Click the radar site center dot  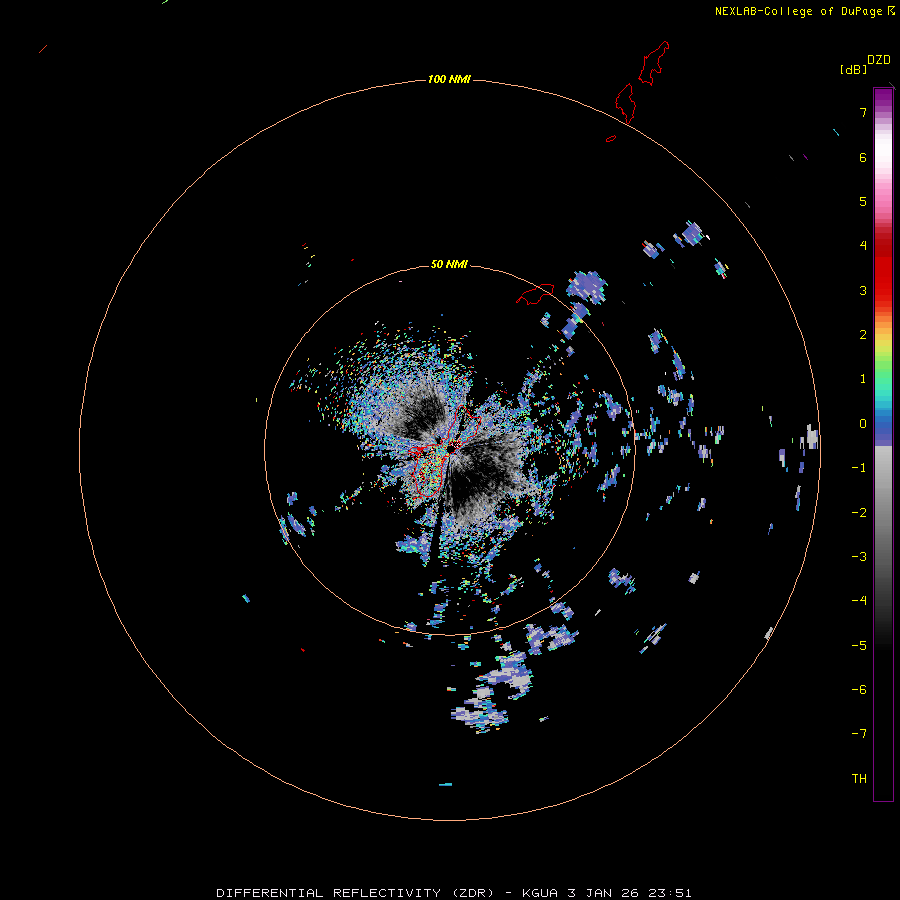pyautogui.click(x=451, y=447)
